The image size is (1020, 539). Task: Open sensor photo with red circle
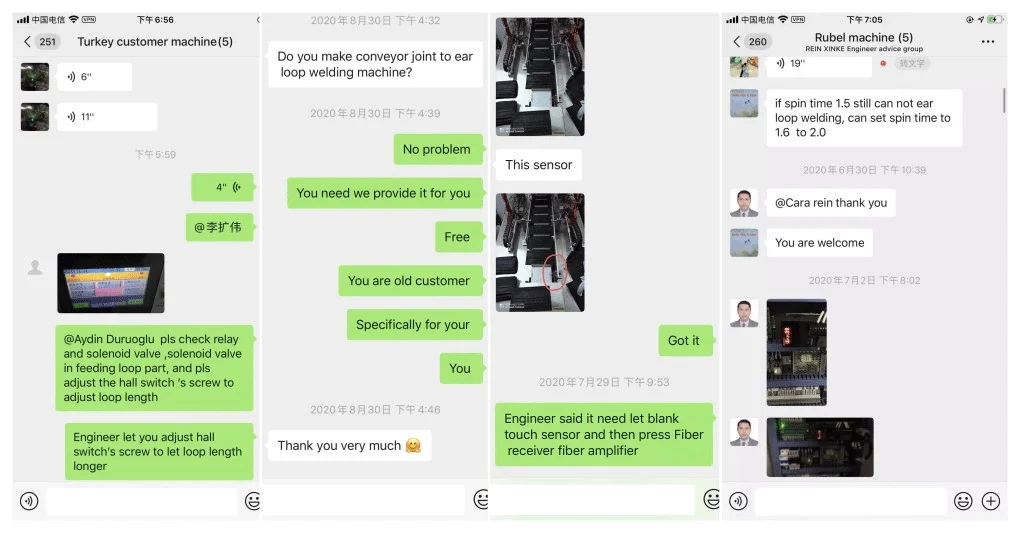coord(540,252)
